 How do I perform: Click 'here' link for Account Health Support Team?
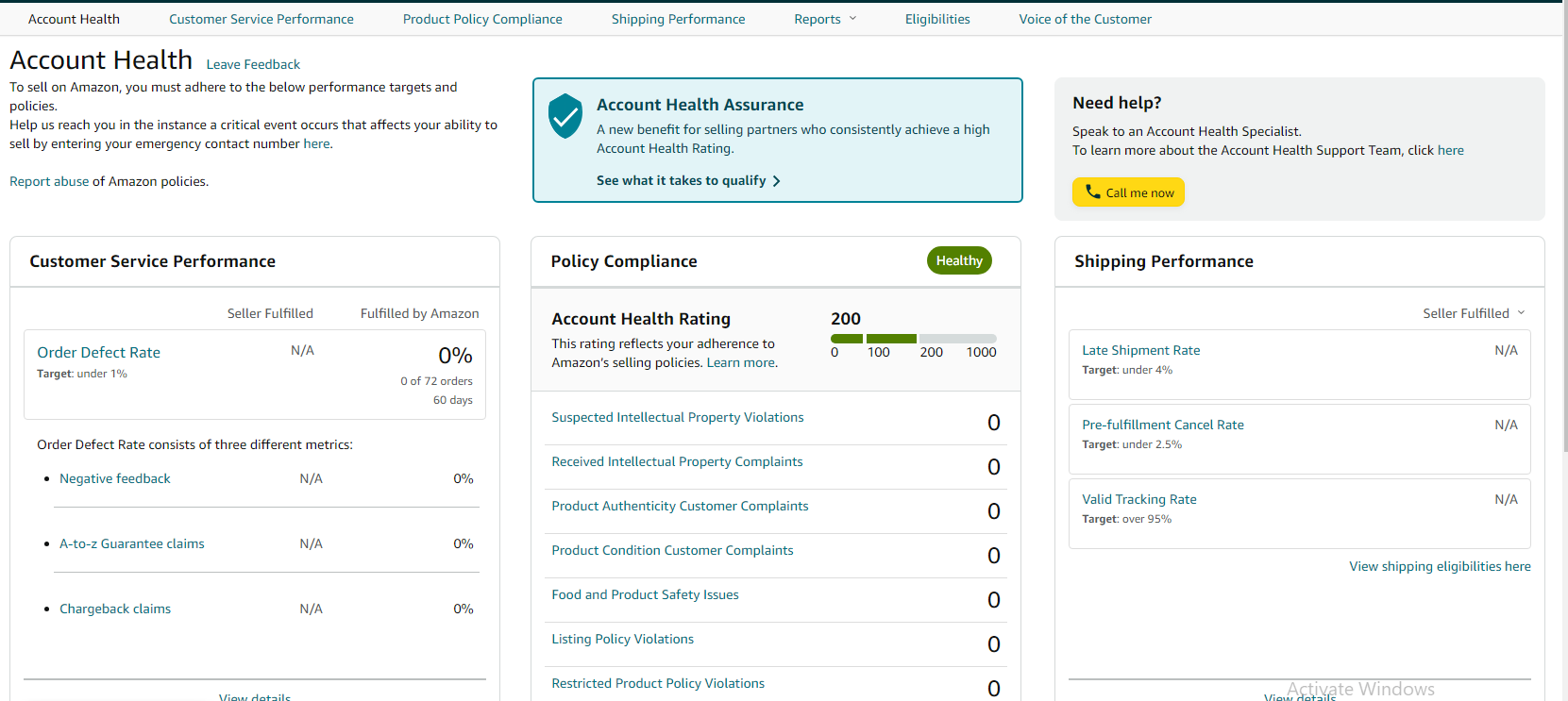(1450, 150)
